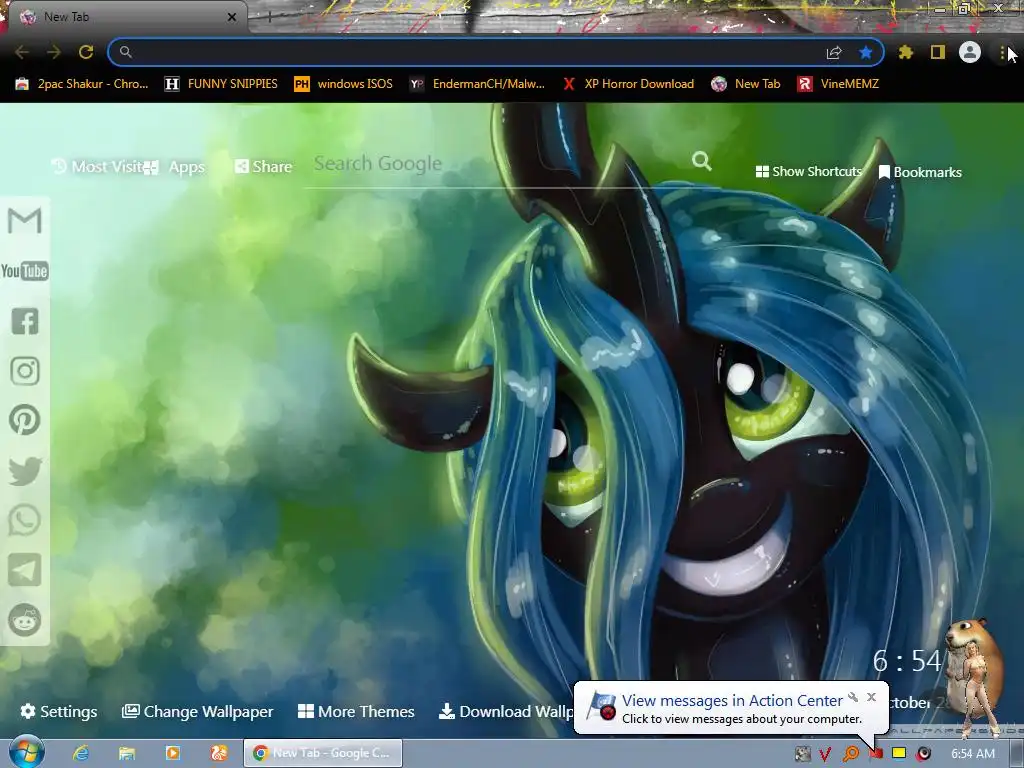
Task: Open Windows Media Player from the taskbar
Action: point(172,753)
